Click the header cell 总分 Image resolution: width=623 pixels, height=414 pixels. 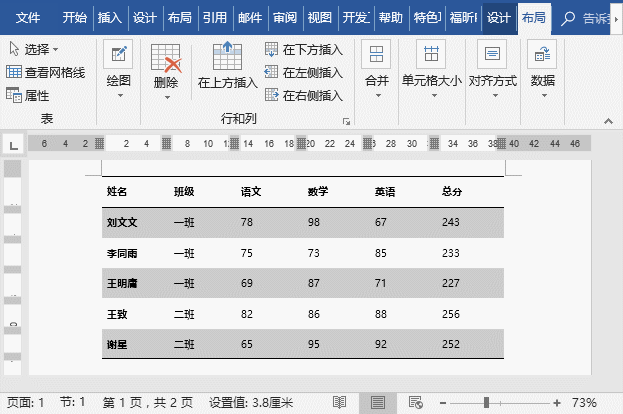click(452, 192)
